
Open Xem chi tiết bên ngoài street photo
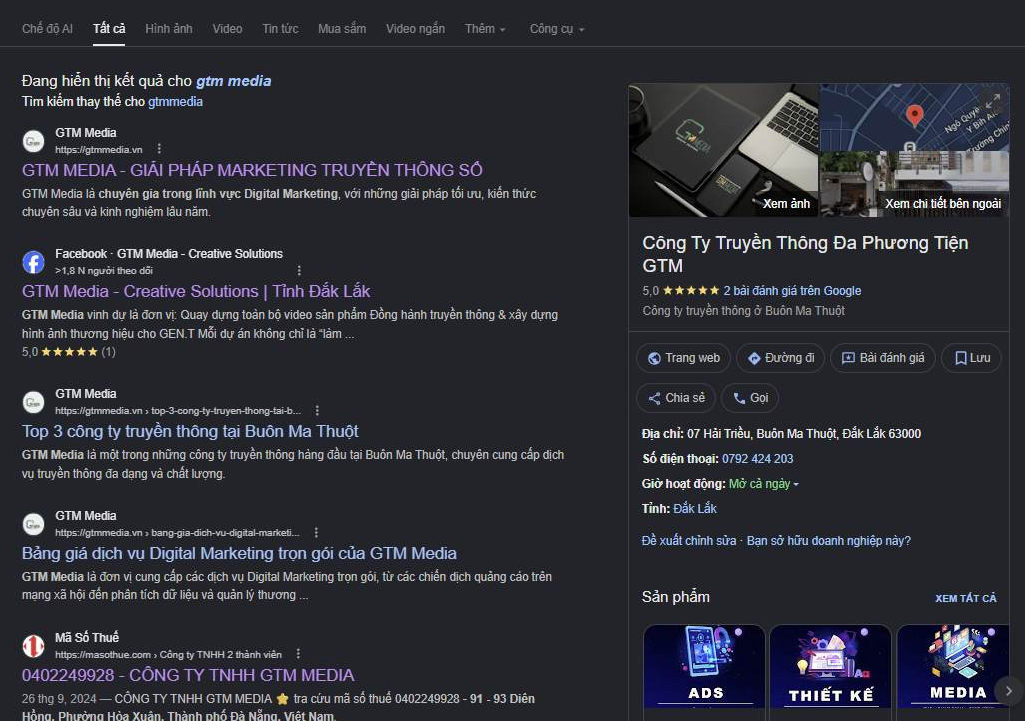(915, 184)
